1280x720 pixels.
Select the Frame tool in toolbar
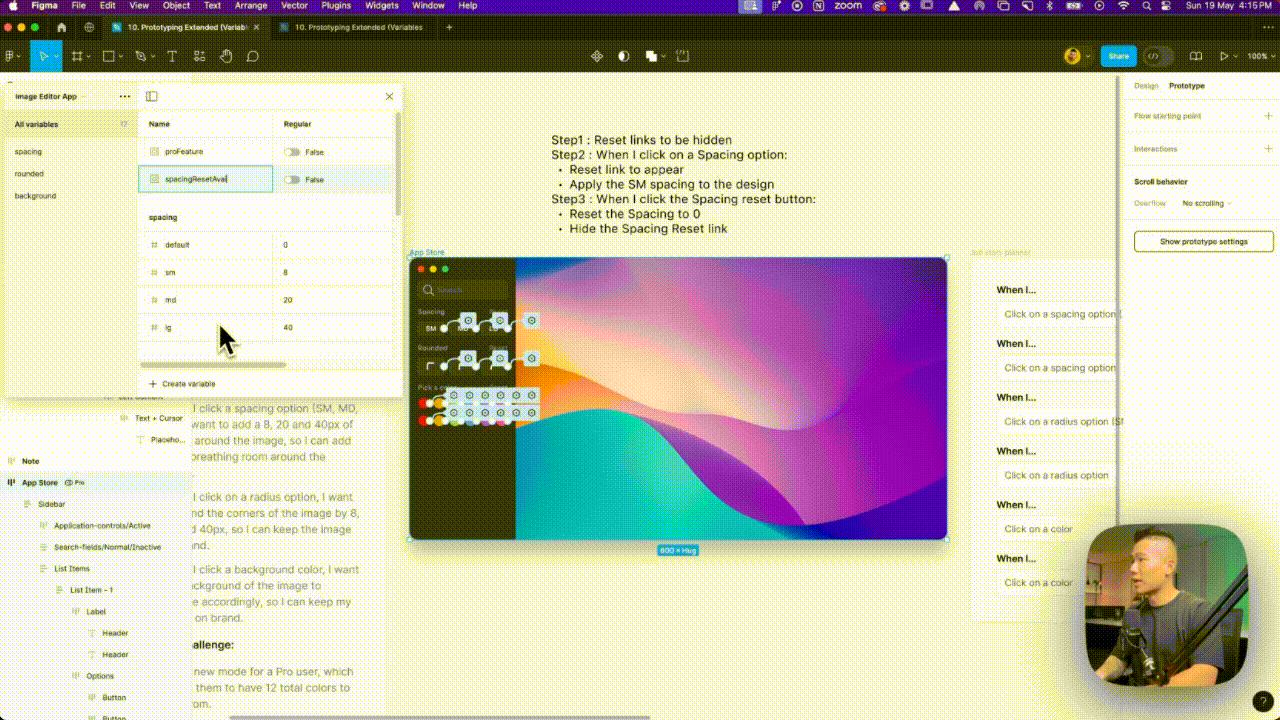click(76, 57)
